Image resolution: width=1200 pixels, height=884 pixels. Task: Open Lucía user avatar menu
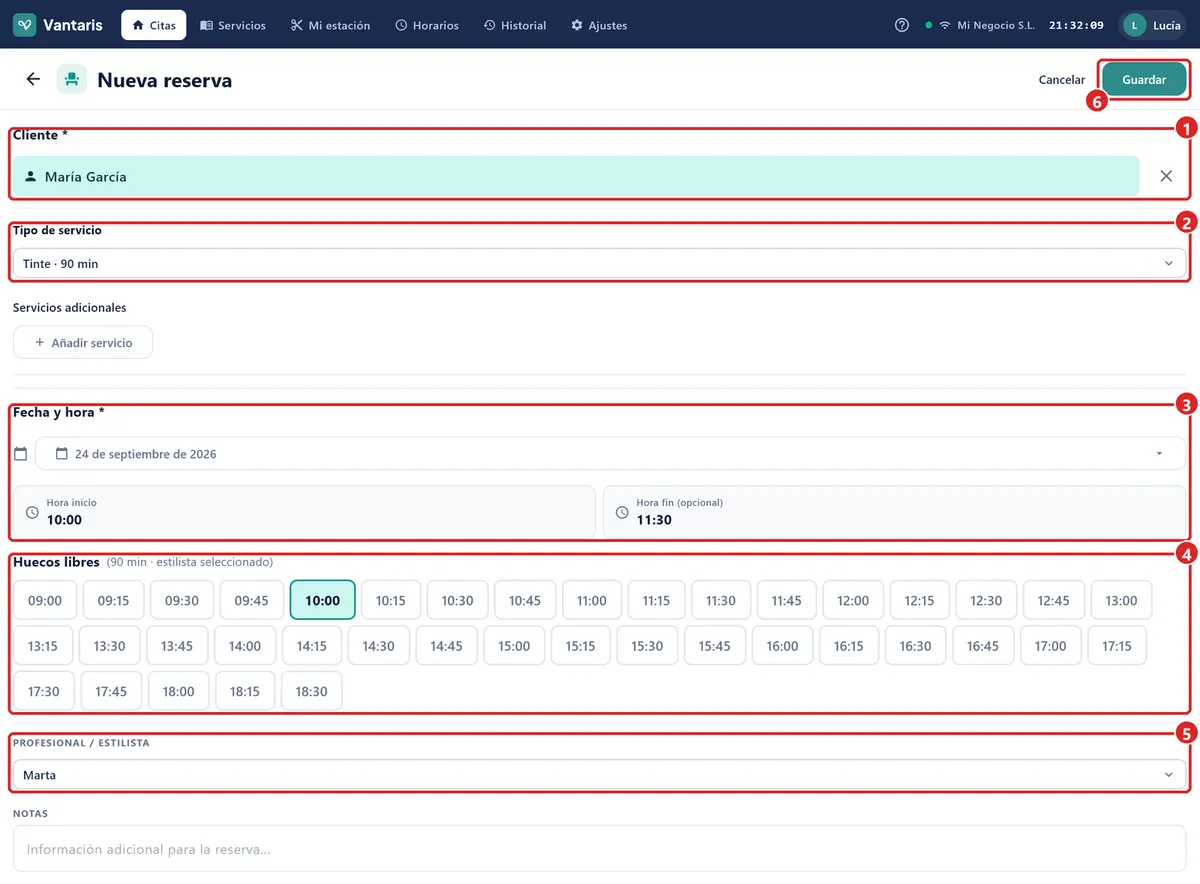point(1153,25)
